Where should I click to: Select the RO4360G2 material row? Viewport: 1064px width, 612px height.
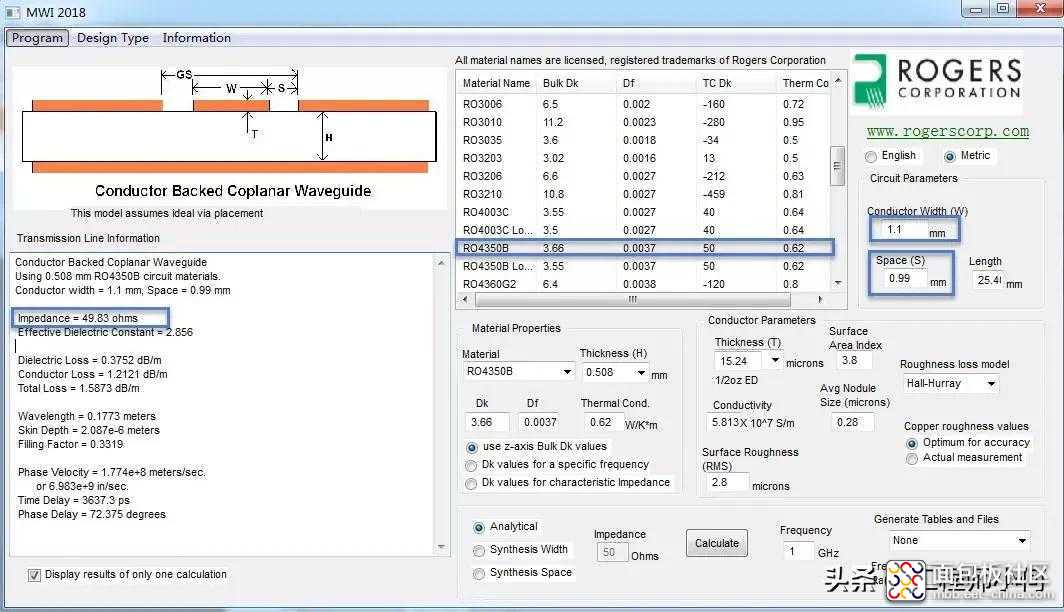point(643,284)
